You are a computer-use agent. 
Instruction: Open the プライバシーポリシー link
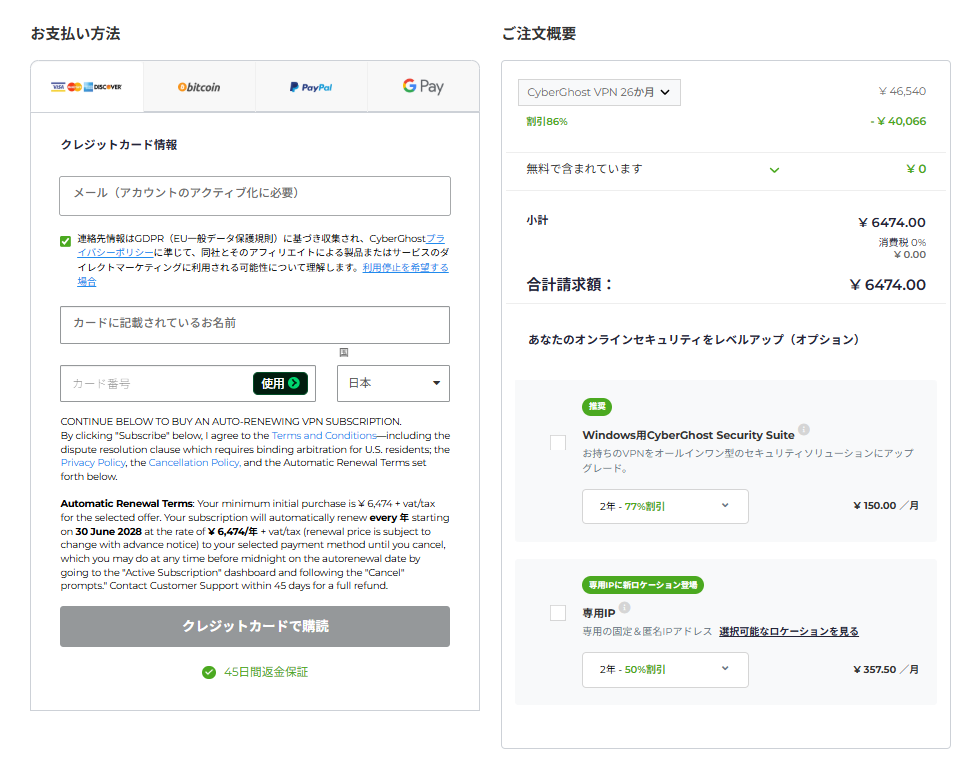click(x=260, y=245)
